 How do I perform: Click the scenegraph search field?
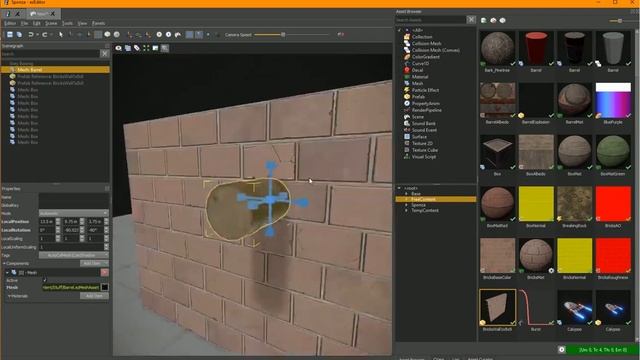(x=51, y=53)
